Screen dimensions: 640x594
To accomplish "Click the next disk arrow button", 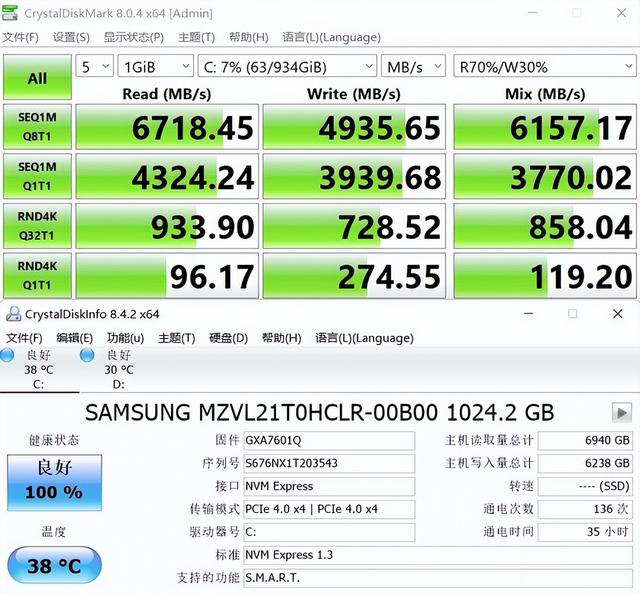I will click(x=621, y=412).
